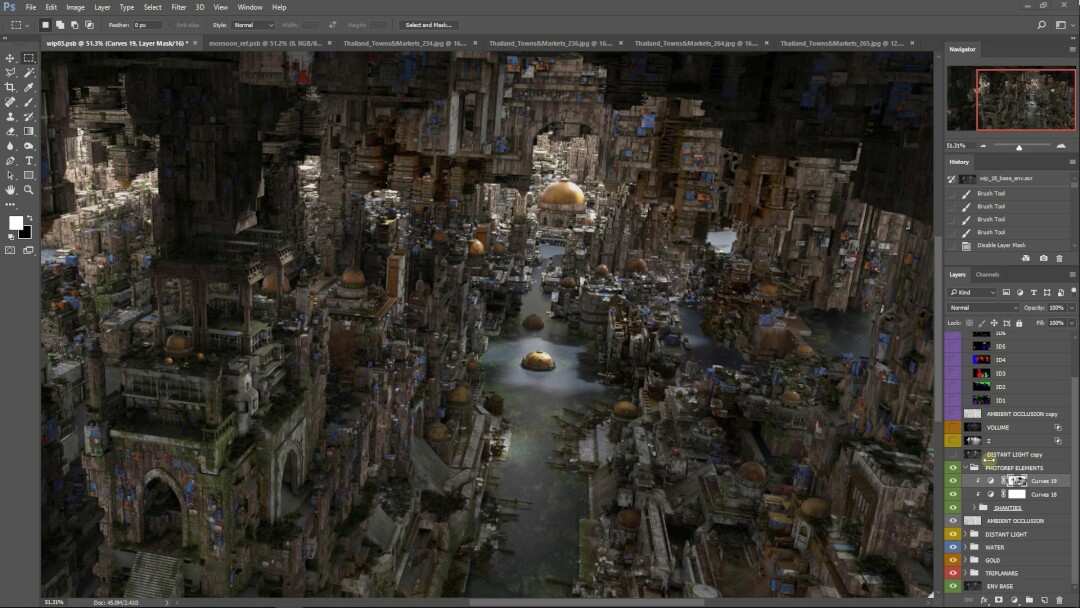This screenshot has height=608, width=1080.
Task: Switch to the Channels tab
Action: tap(987, 275)
